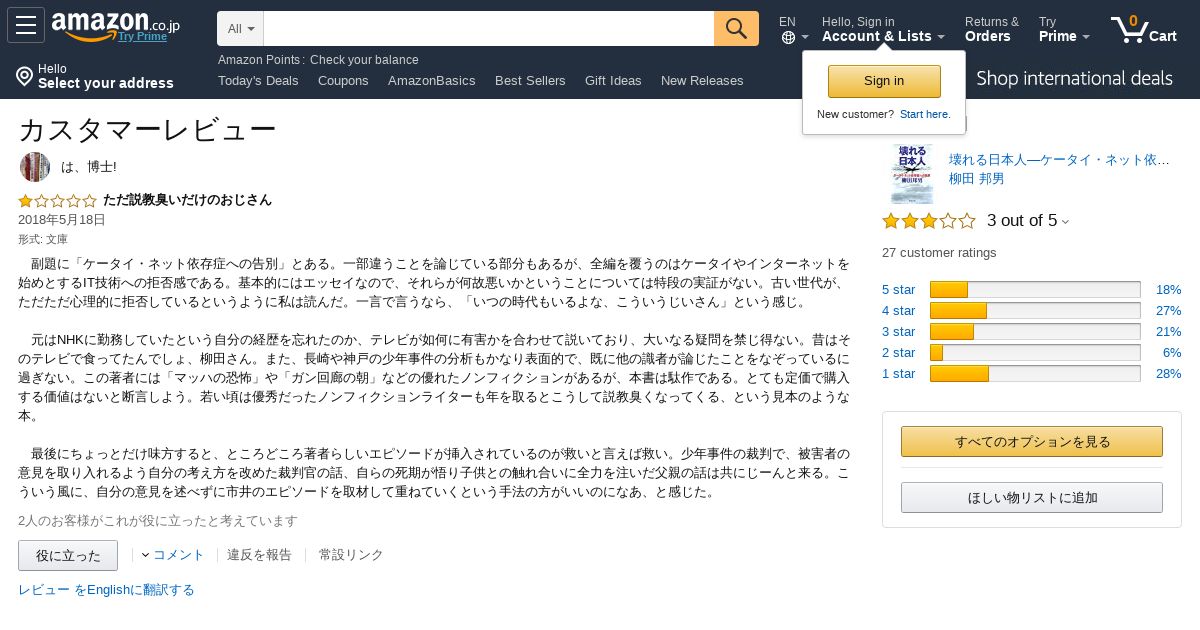Click the Start here link
1200x630 pixels.
click(x=925, y=114)
